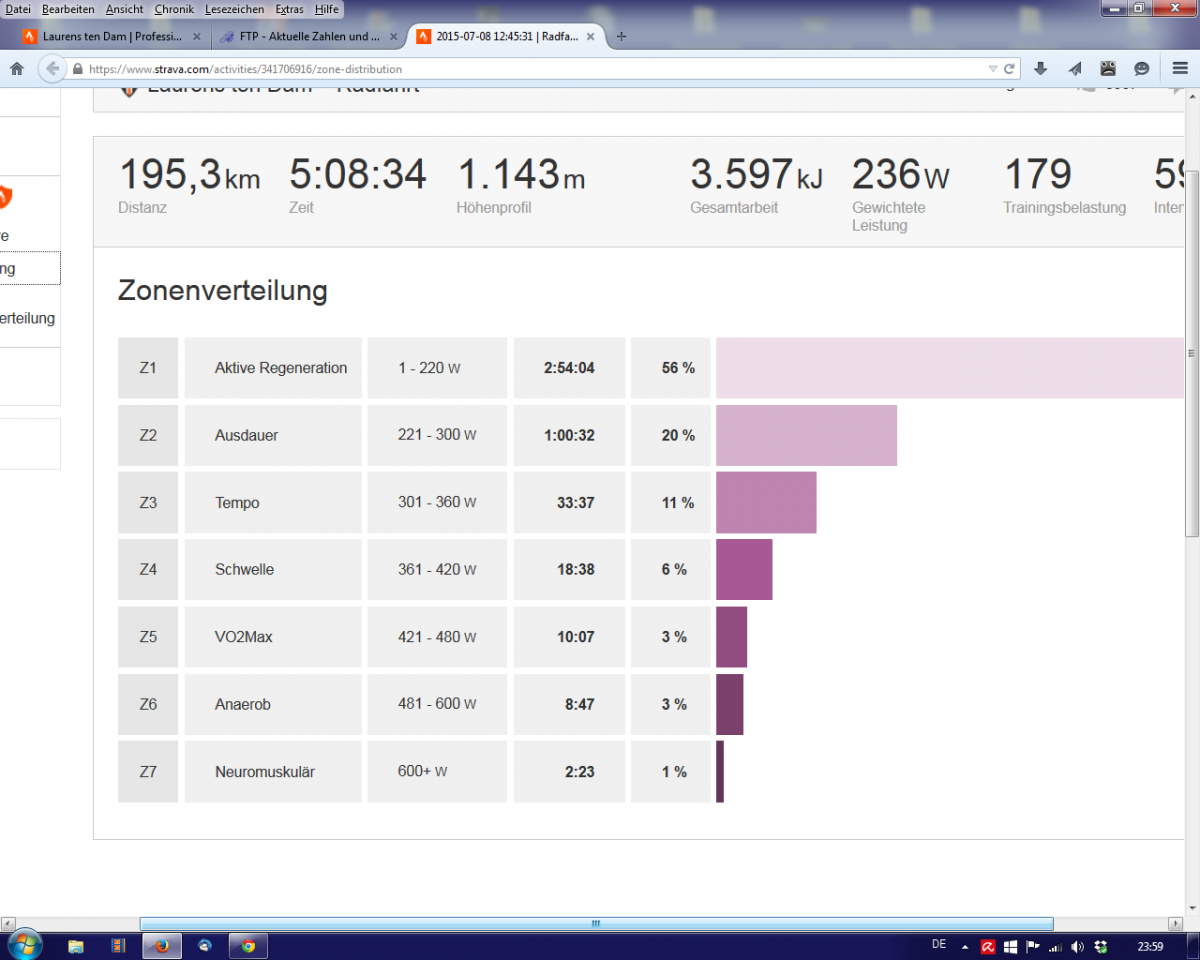Click the Z7 Neuromuskulär dark bar
1200x960 pixels.
(x=720, y=771)
